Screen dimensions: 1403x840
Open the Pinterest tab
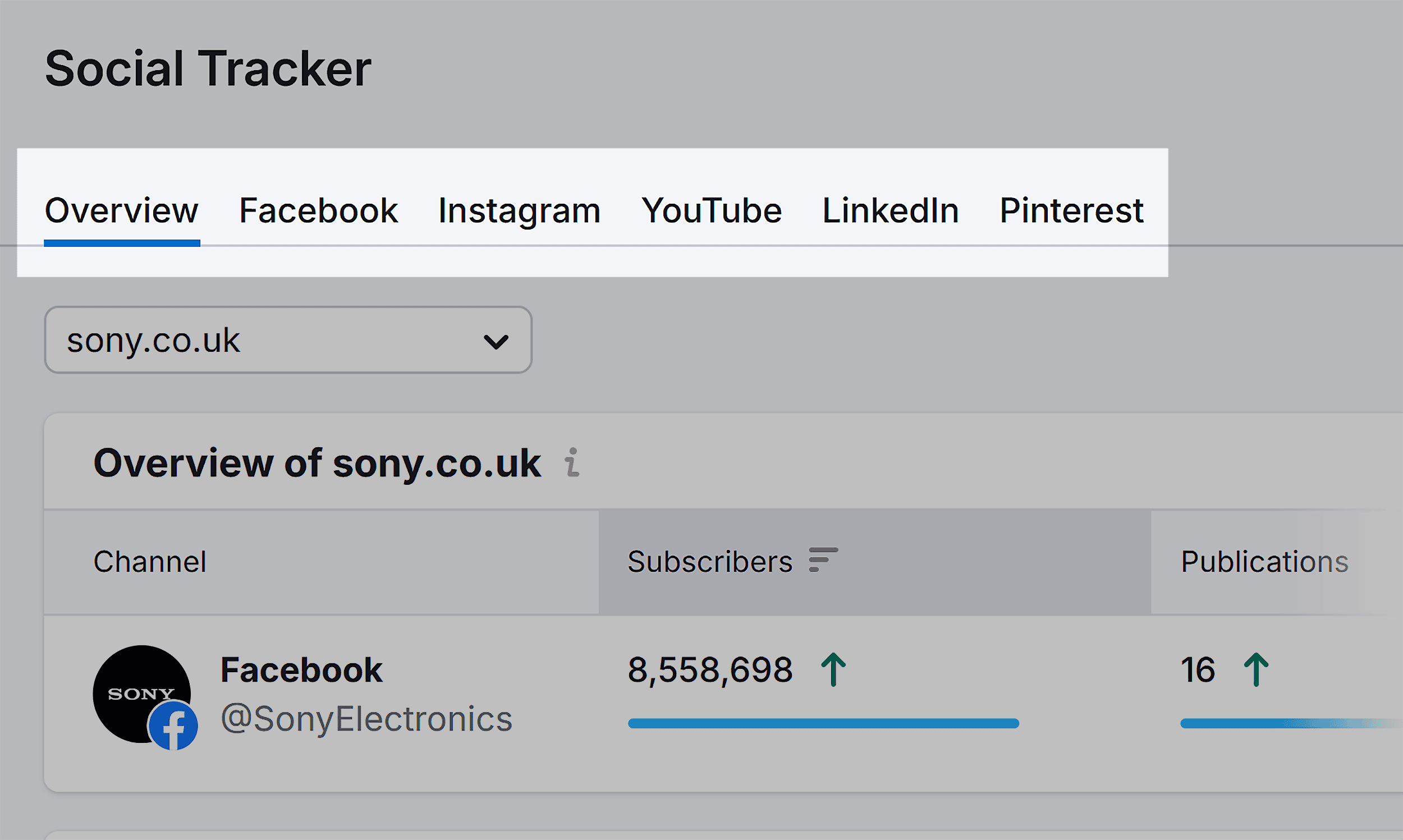click(x=1071, y=210)
